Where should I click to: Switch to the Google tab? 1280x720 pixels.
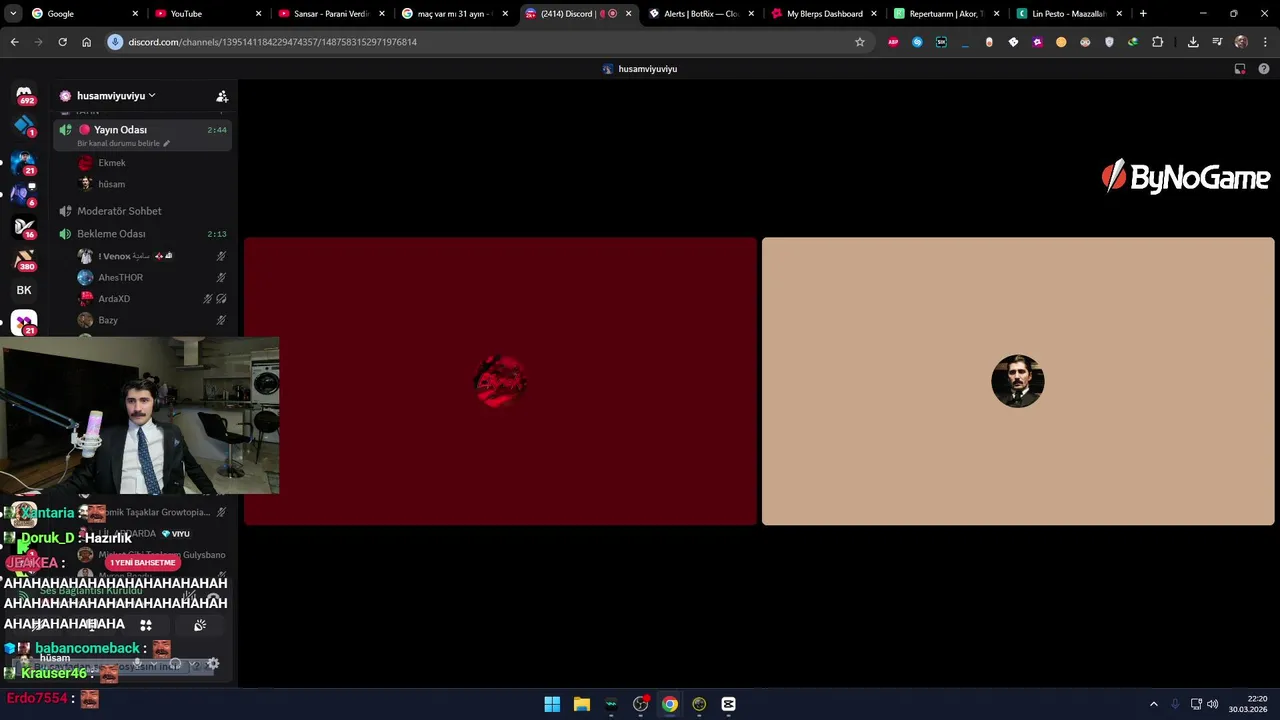[86, 14]
